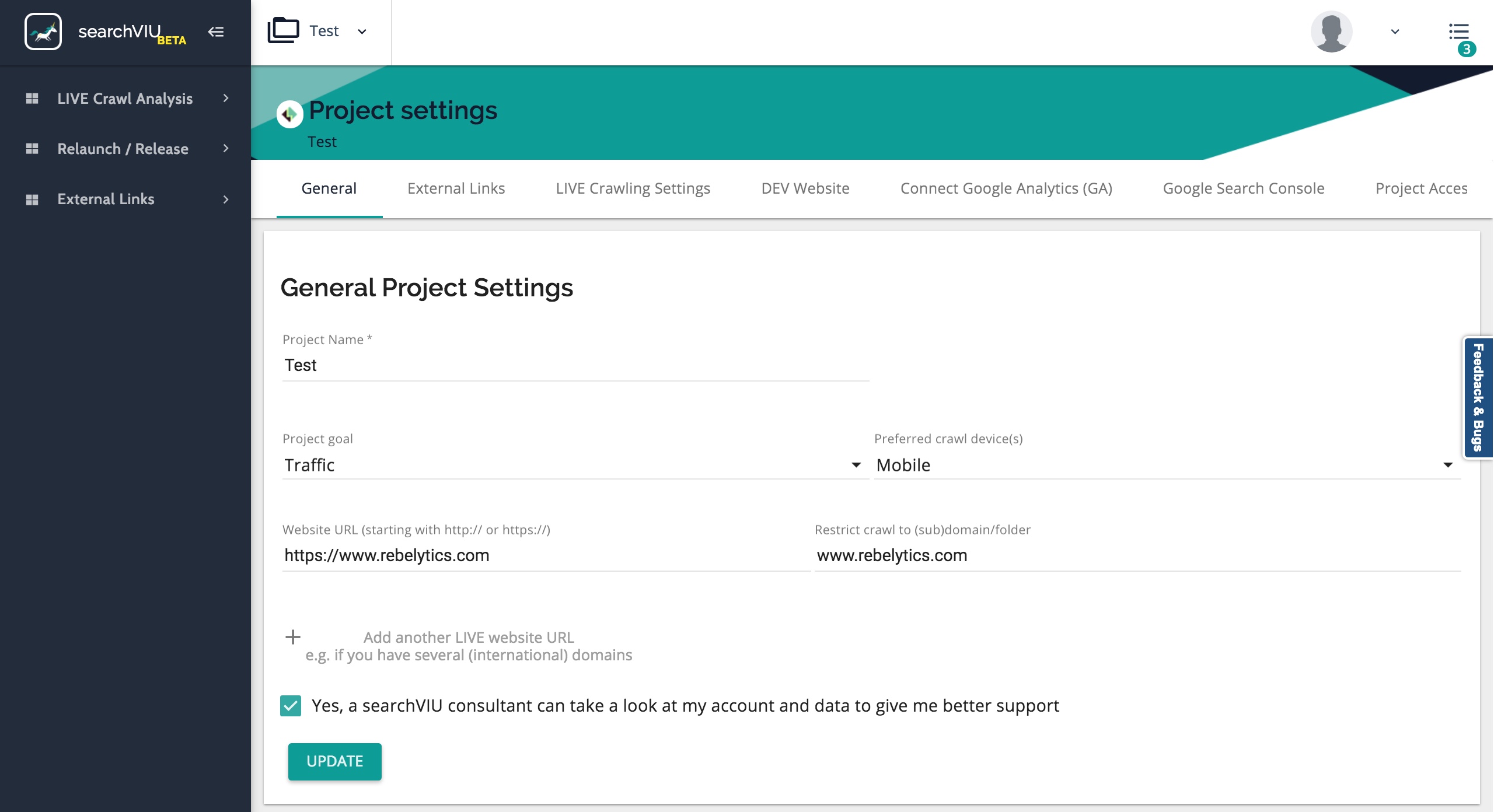The width and height of the screenshot is (1494, 812).
Task: Open Connect Google Analytics (GA) tab
Action: tap(1006, 188)
